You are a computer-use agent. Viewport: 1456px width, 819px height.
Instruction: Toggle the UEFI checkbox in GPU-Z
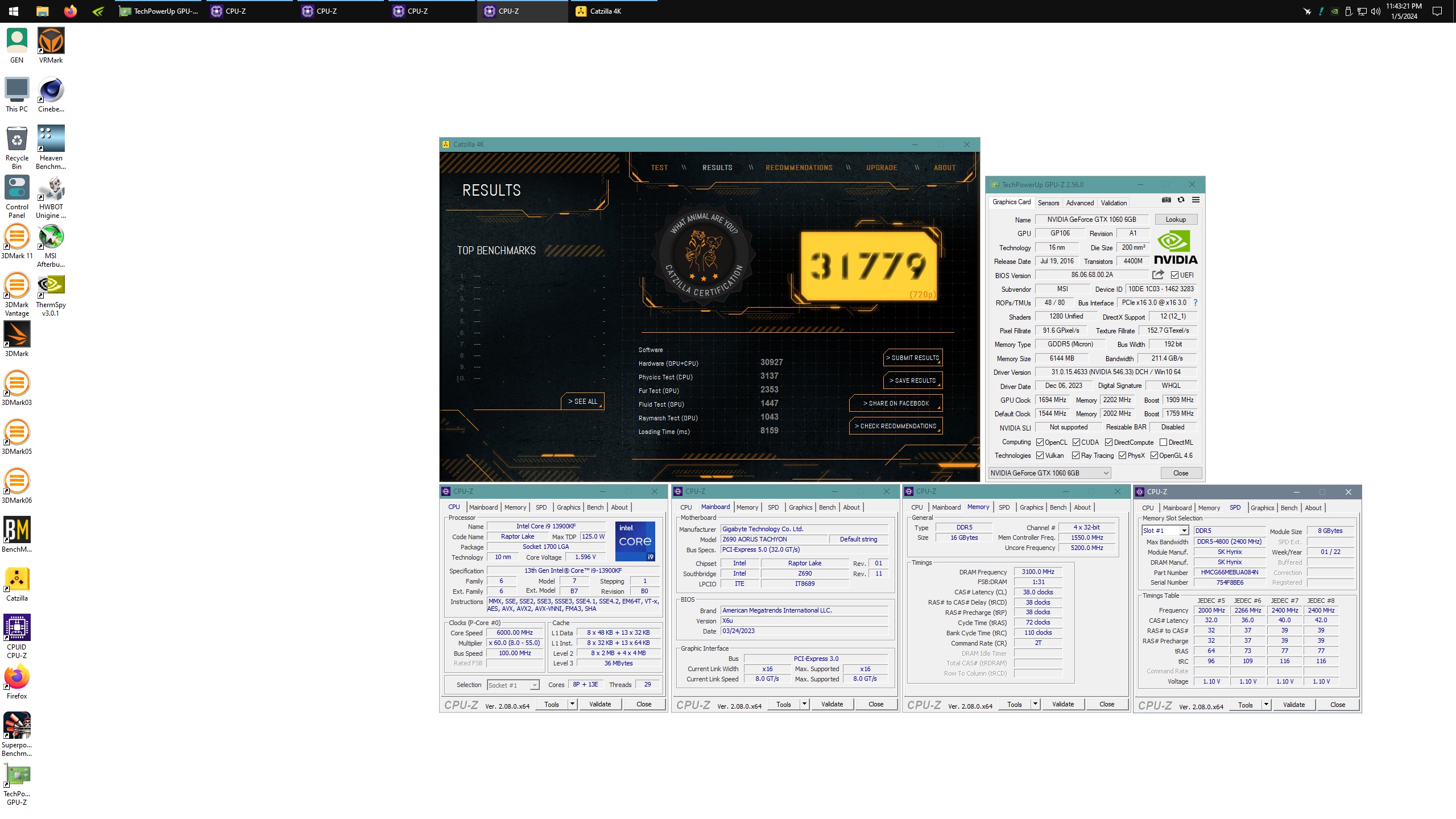1175,275
